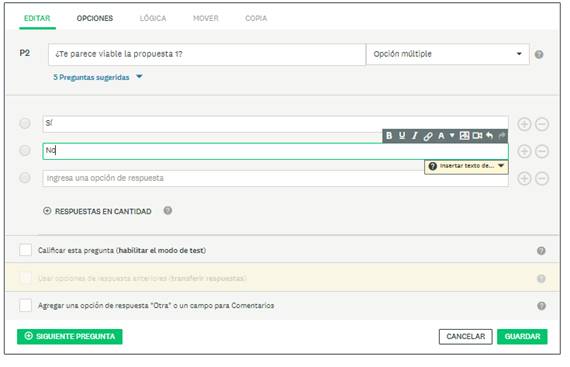Viewport: 570px width, 367px height.
Task: Insert a hyperlink from the text toolbar
Action: (428, 136)
